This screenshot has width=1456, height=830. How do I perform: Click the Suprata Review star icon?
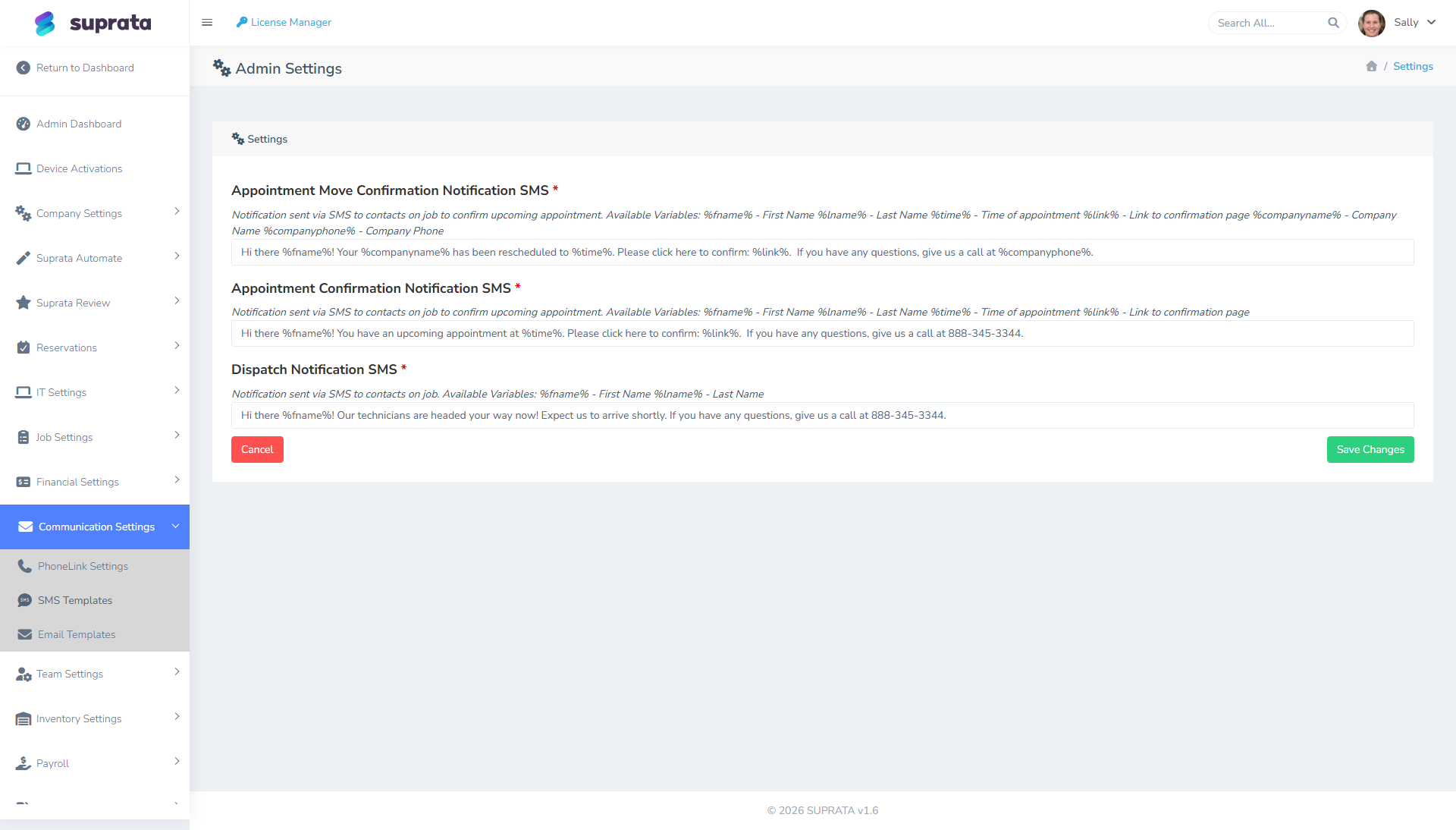[x=24, y=302]
